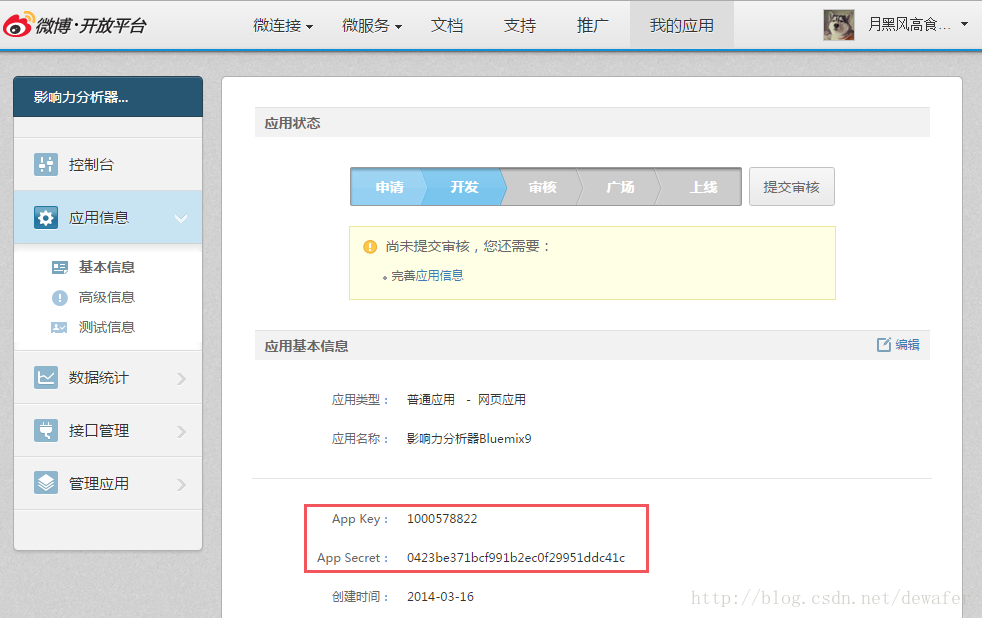The image size is (982, 618).
Task: Click the 审核 step in status bar
Action: (542, 187)
